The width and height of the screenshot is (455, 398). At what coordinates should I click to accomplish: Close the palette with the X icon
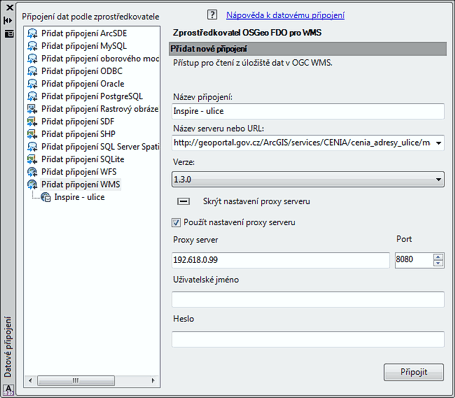click(9, 7)
